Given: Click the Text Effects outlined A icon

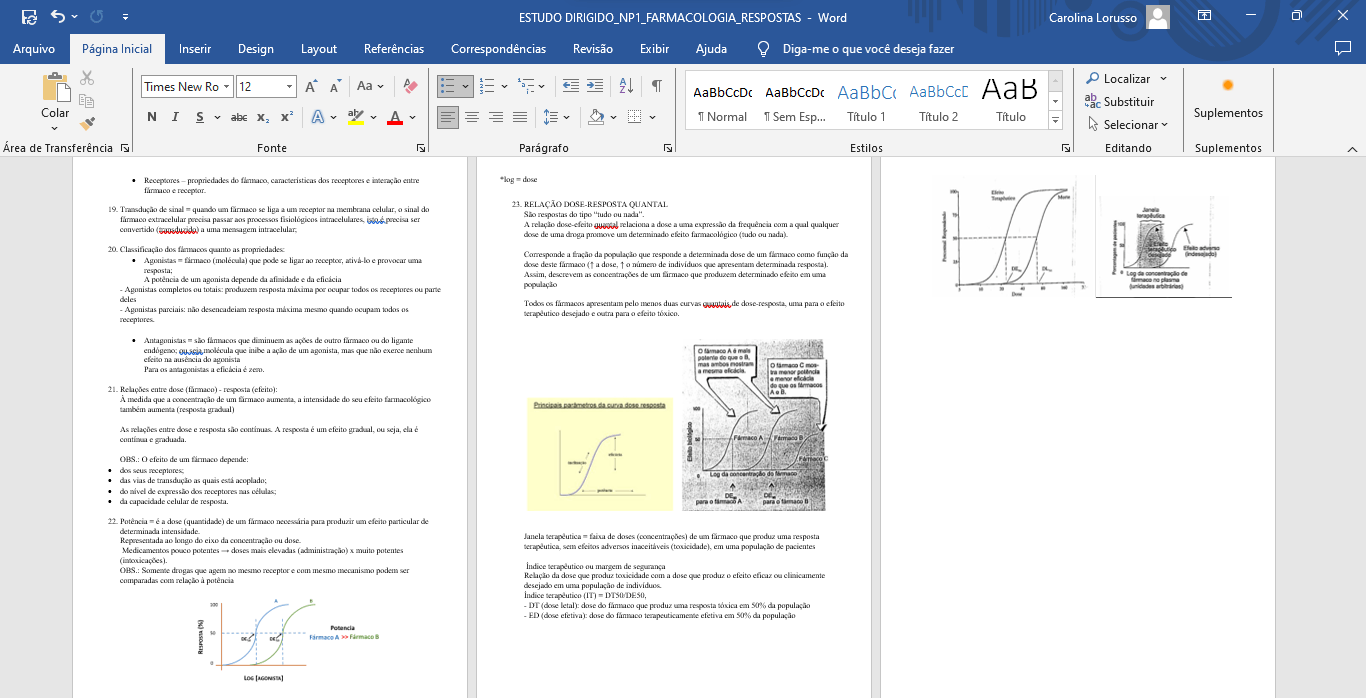Looking at the screenshot, I should click(x=318, y=117).
